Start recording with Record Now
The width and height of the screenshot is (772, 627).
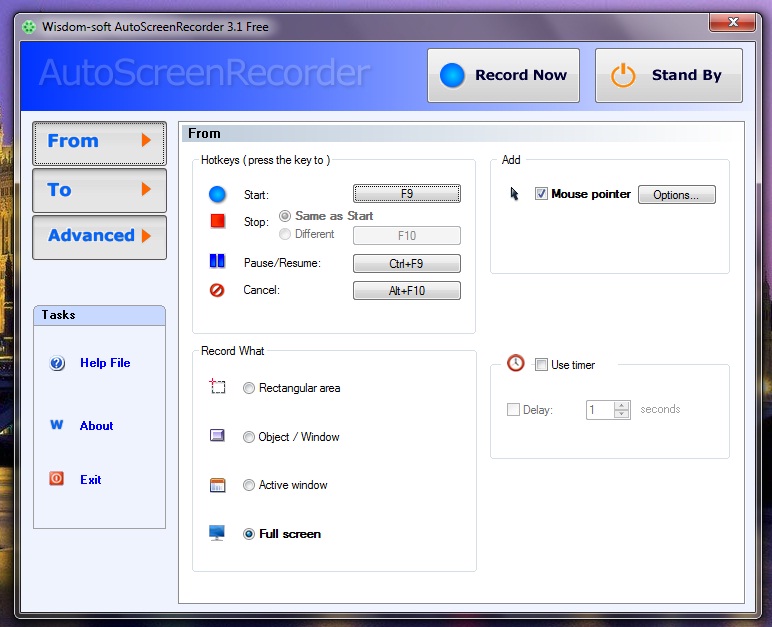pos(503,75)
